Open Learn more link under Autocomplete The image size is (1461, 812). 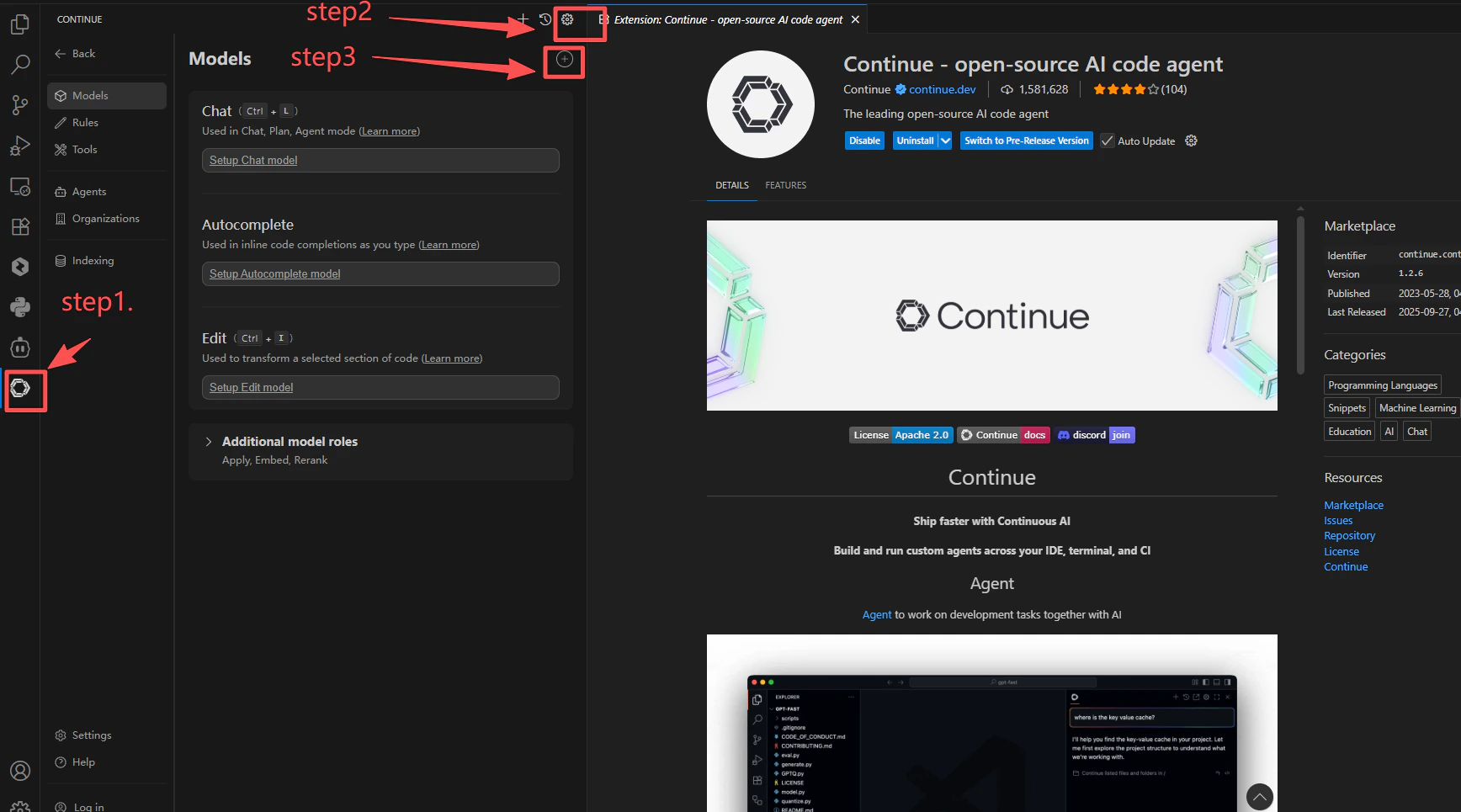click(x=449, y=245)
